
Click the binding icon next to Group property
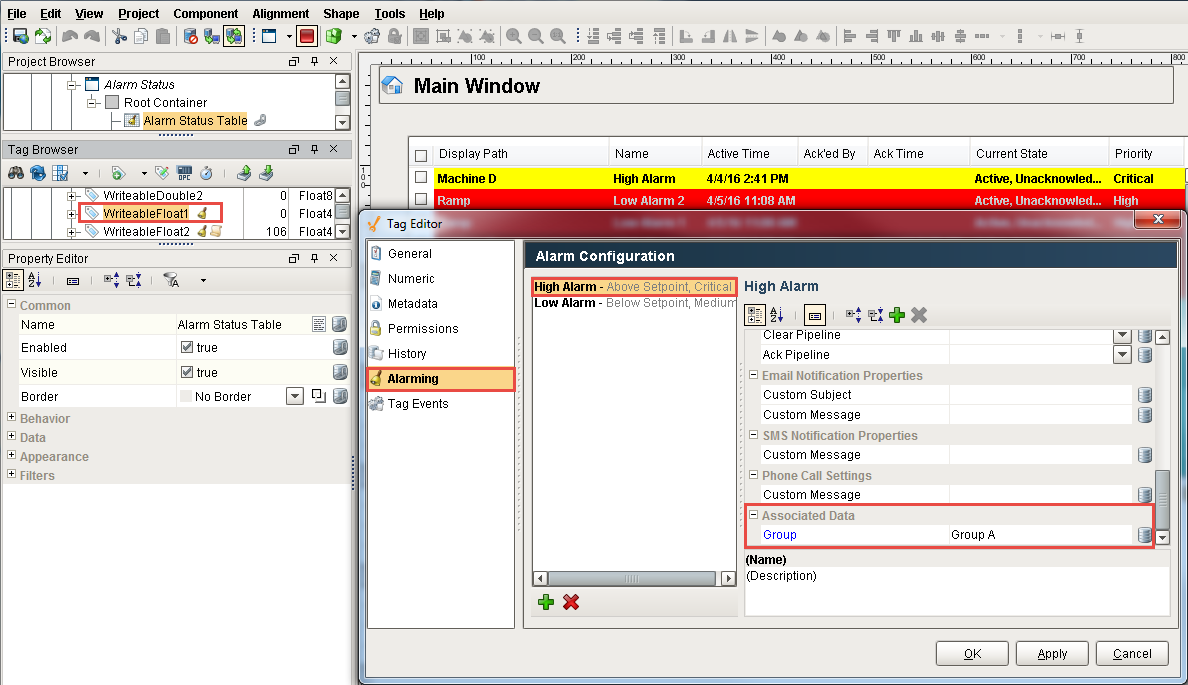(1145, 535)
